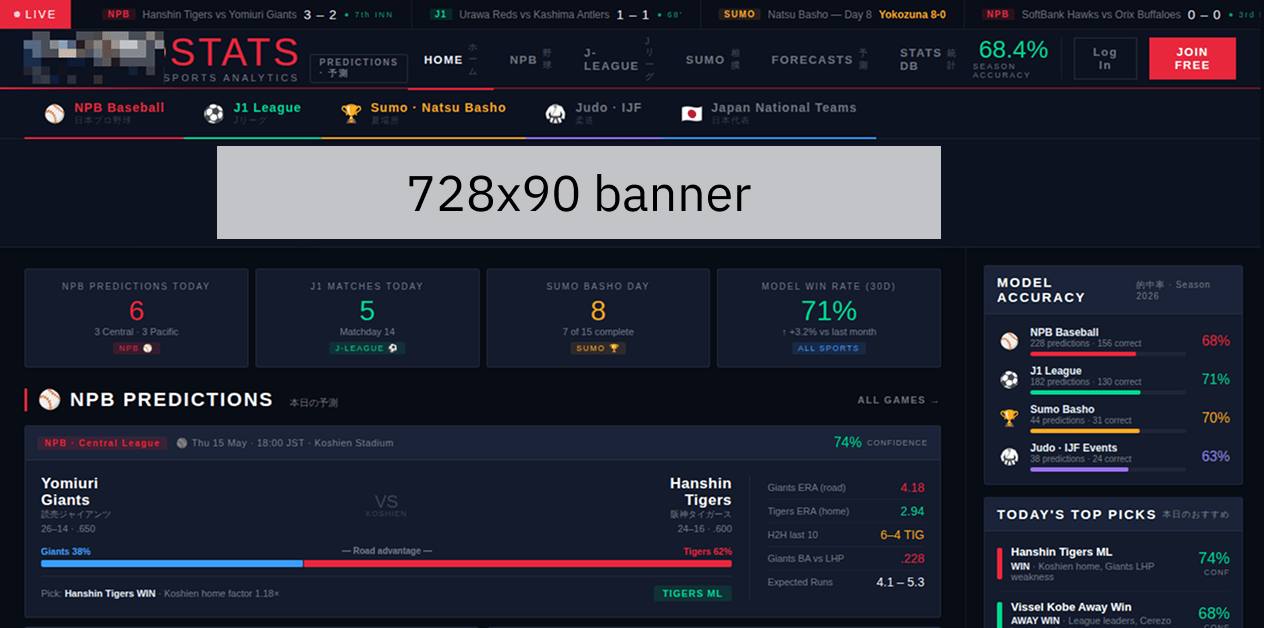Switch to Japan National Teams tab
1264x628 pixels.
(x=769, y=113)
